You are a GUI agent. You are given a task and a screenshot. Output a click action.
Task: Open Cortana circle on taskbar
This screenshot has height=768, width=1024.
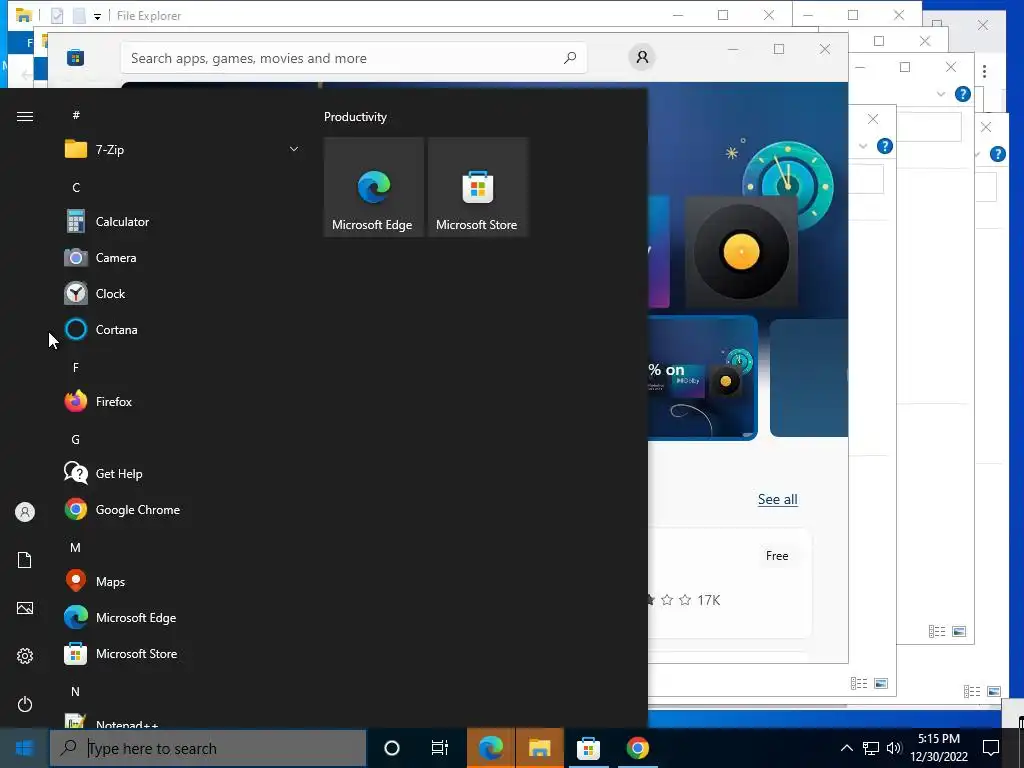click(392, 748)
